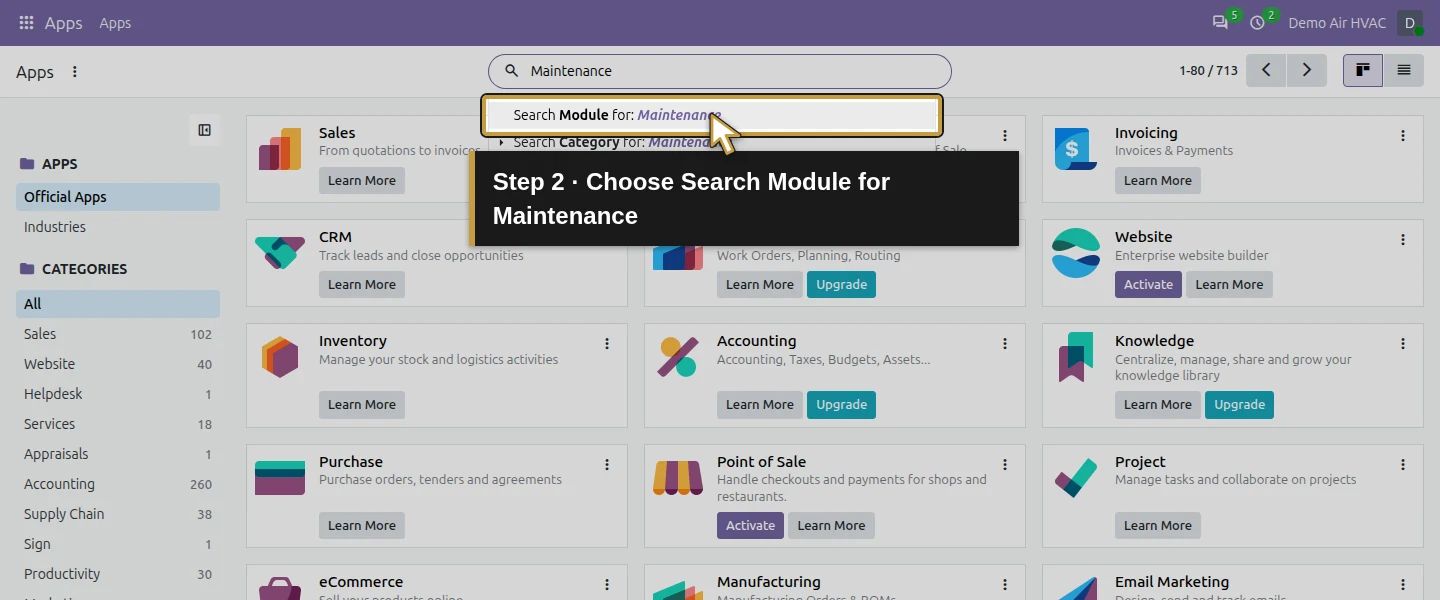The width and height of the screenshot is (1440, 600).
Task: Click the Sales app icon
Action: pyautogui.click(x=280, y=149)
